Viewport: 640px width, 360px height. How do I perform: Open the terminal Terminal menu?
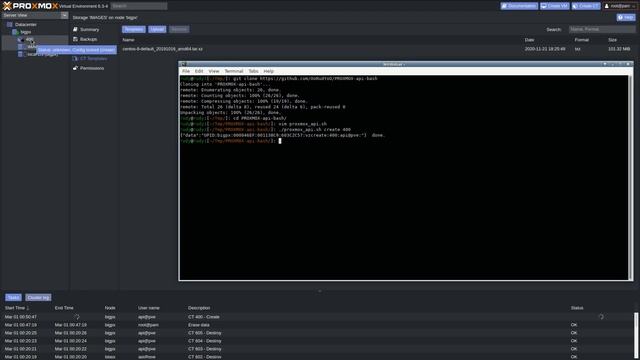point(234,71)
